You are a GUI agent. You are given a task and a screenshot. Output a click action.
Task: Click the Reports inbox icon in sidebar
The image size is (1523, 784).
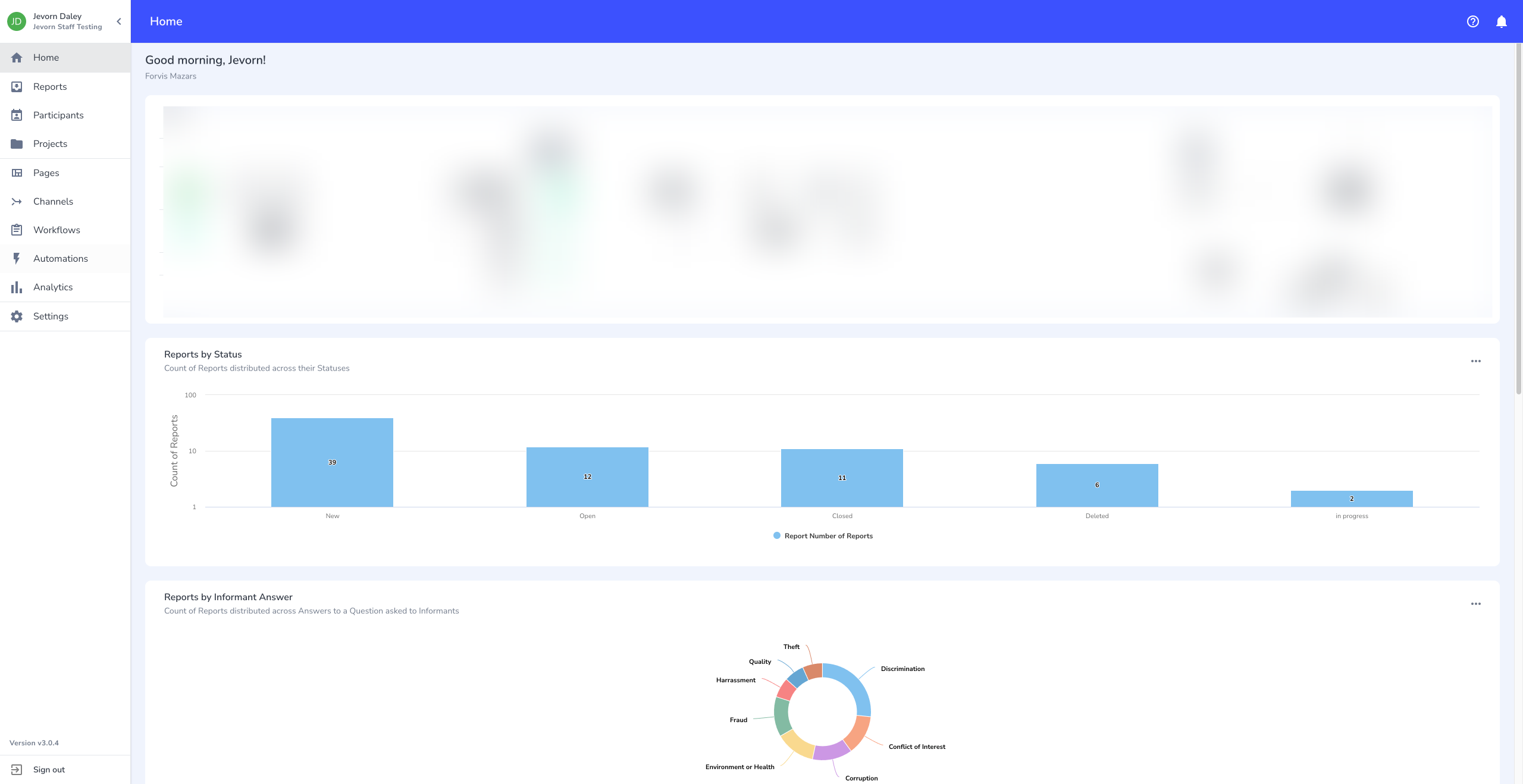17,87
